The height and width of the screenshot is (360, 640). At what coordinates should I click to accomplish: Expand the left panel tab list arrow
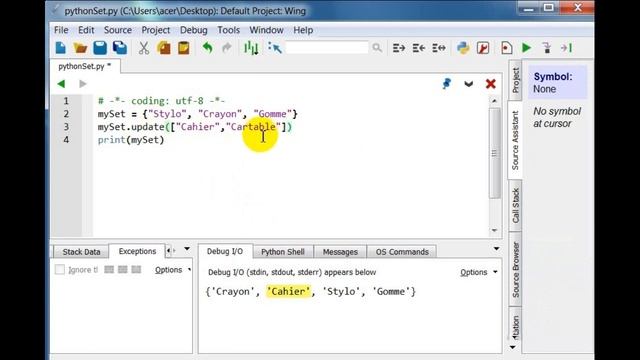(x=187, y=249)
